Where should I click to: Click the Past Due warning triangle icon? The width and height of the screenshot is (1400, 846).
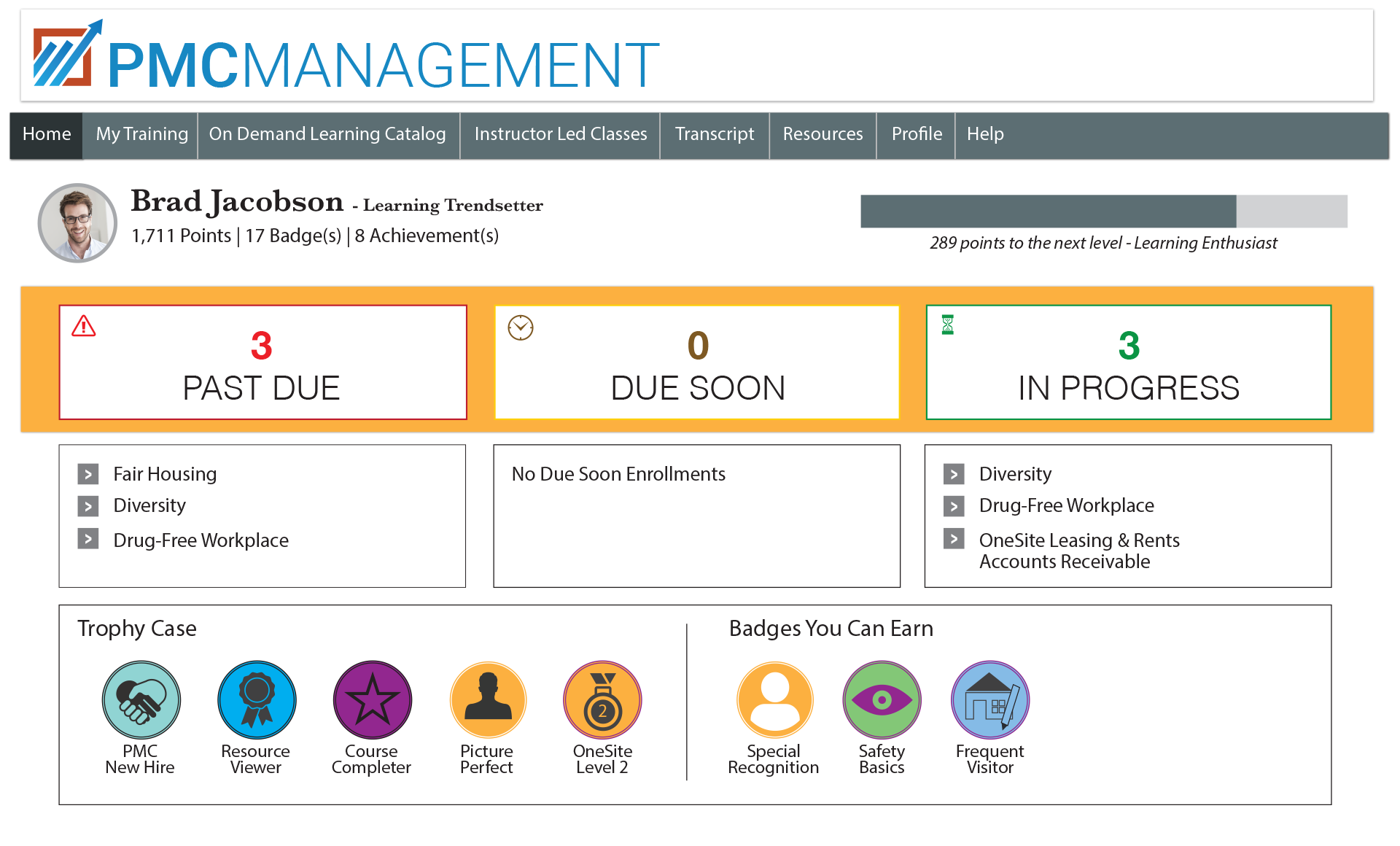pyautogui.click(x=84, y=326)
